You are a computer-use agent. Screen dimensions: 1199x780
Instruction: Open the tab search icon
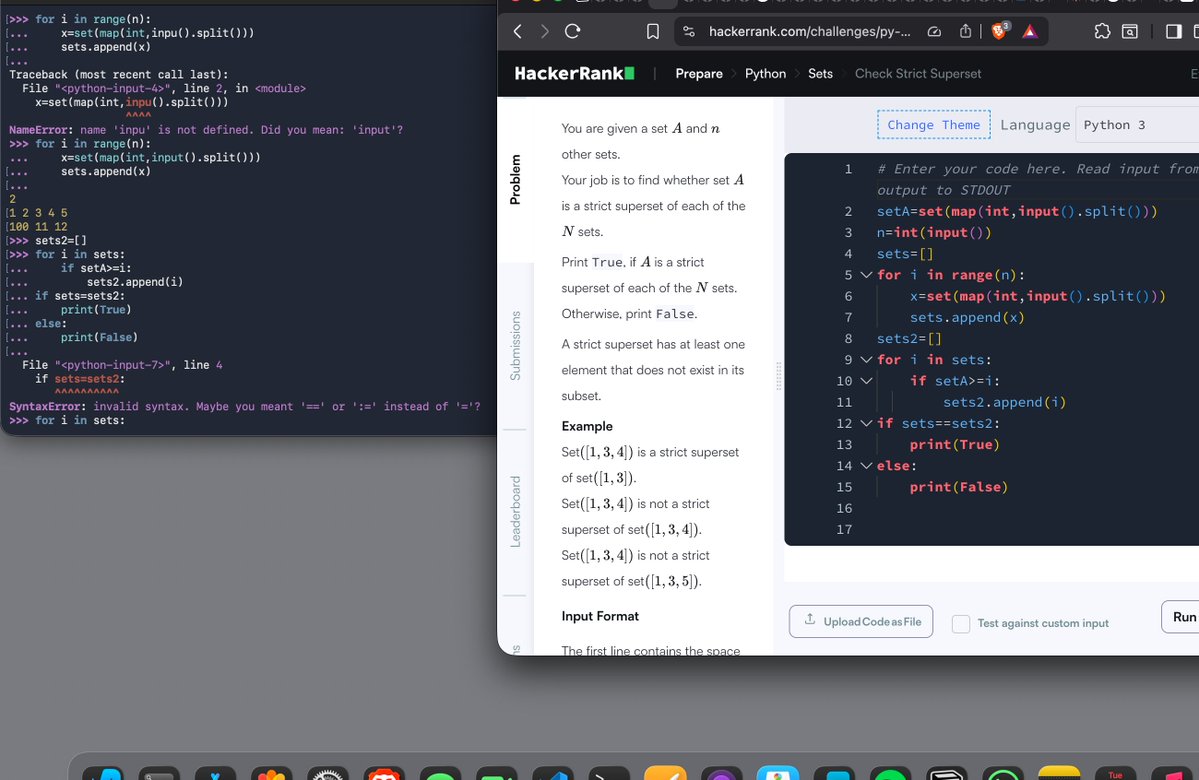pyautogui.click(x=1129, y=31)
